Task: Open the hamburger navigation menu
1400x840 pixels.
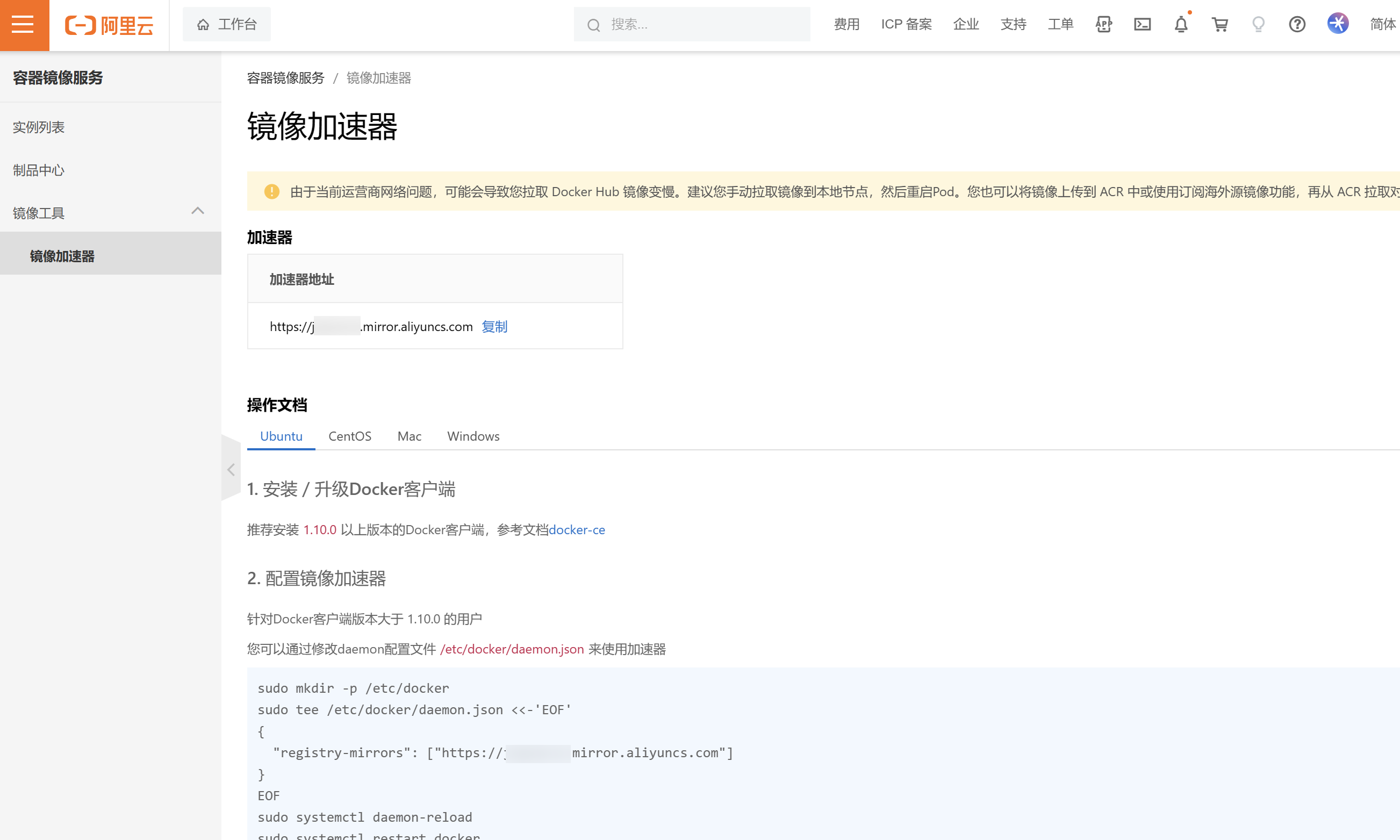Action: point(24,25)
